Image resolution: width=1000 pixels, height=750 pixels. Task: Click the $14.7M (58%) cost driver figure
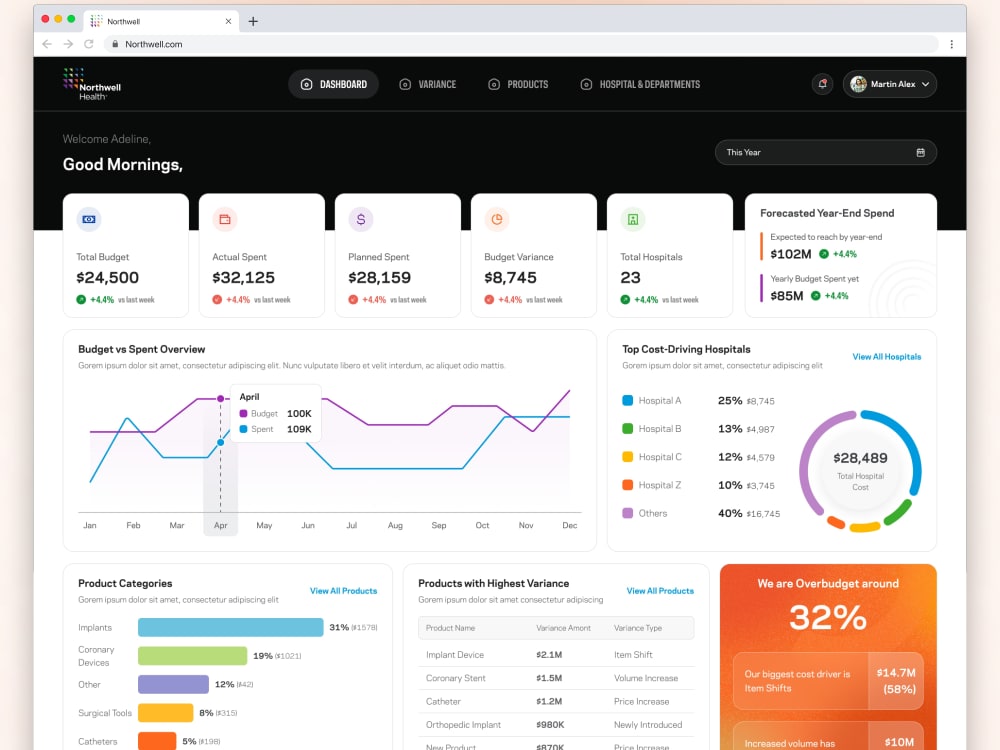tap(896, 681)
